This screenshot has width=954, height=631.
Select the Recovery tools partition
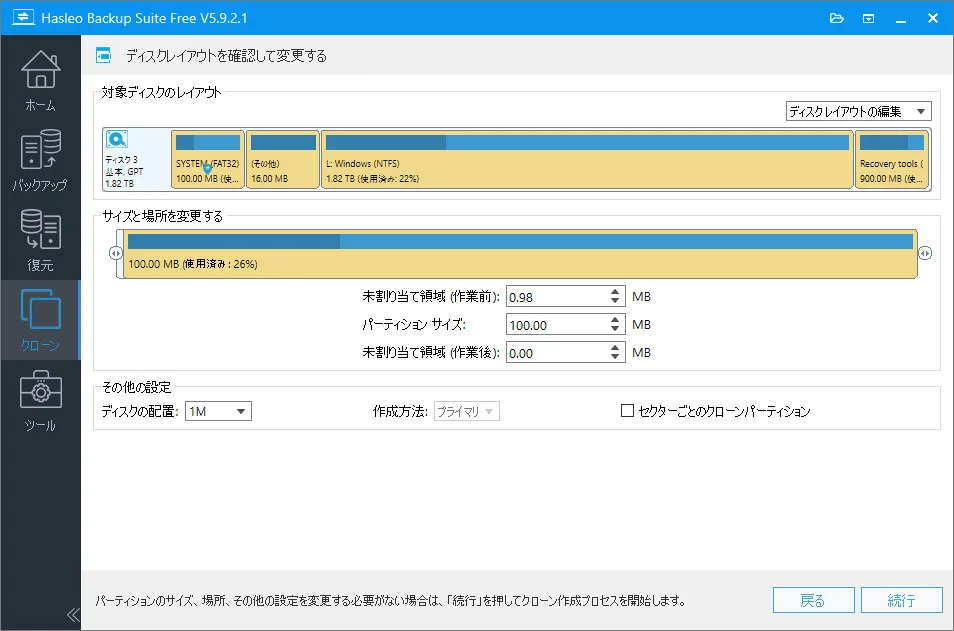point(892,159)
